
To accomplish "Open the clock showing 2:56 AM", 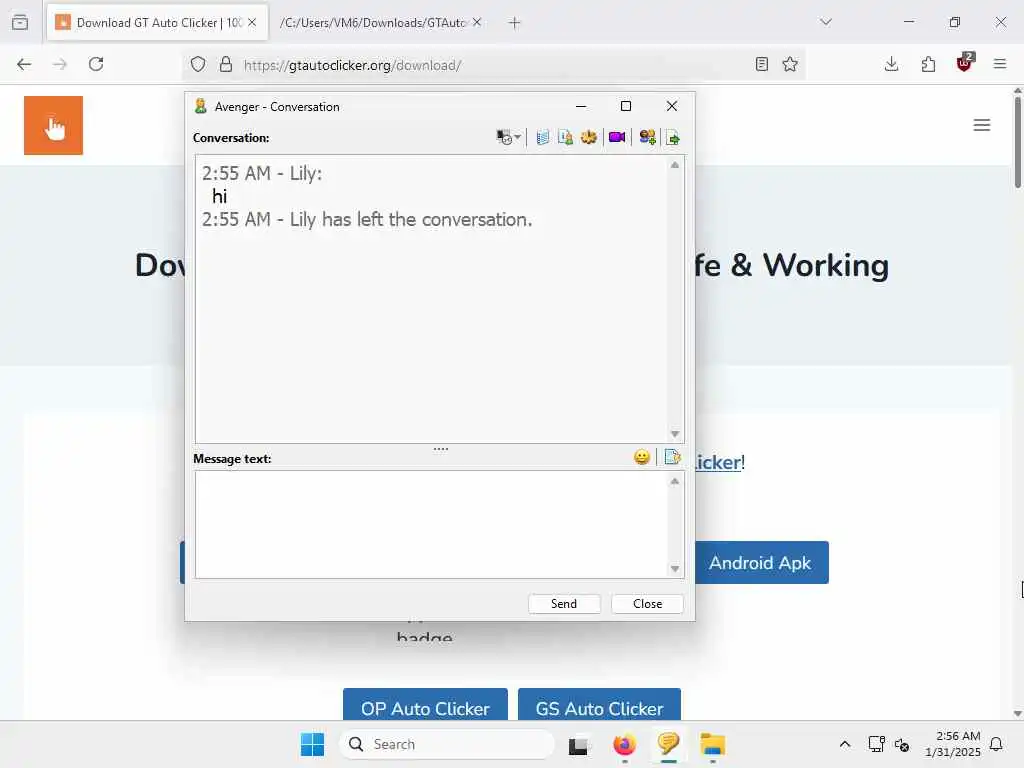I will click(x=953, y=744).
